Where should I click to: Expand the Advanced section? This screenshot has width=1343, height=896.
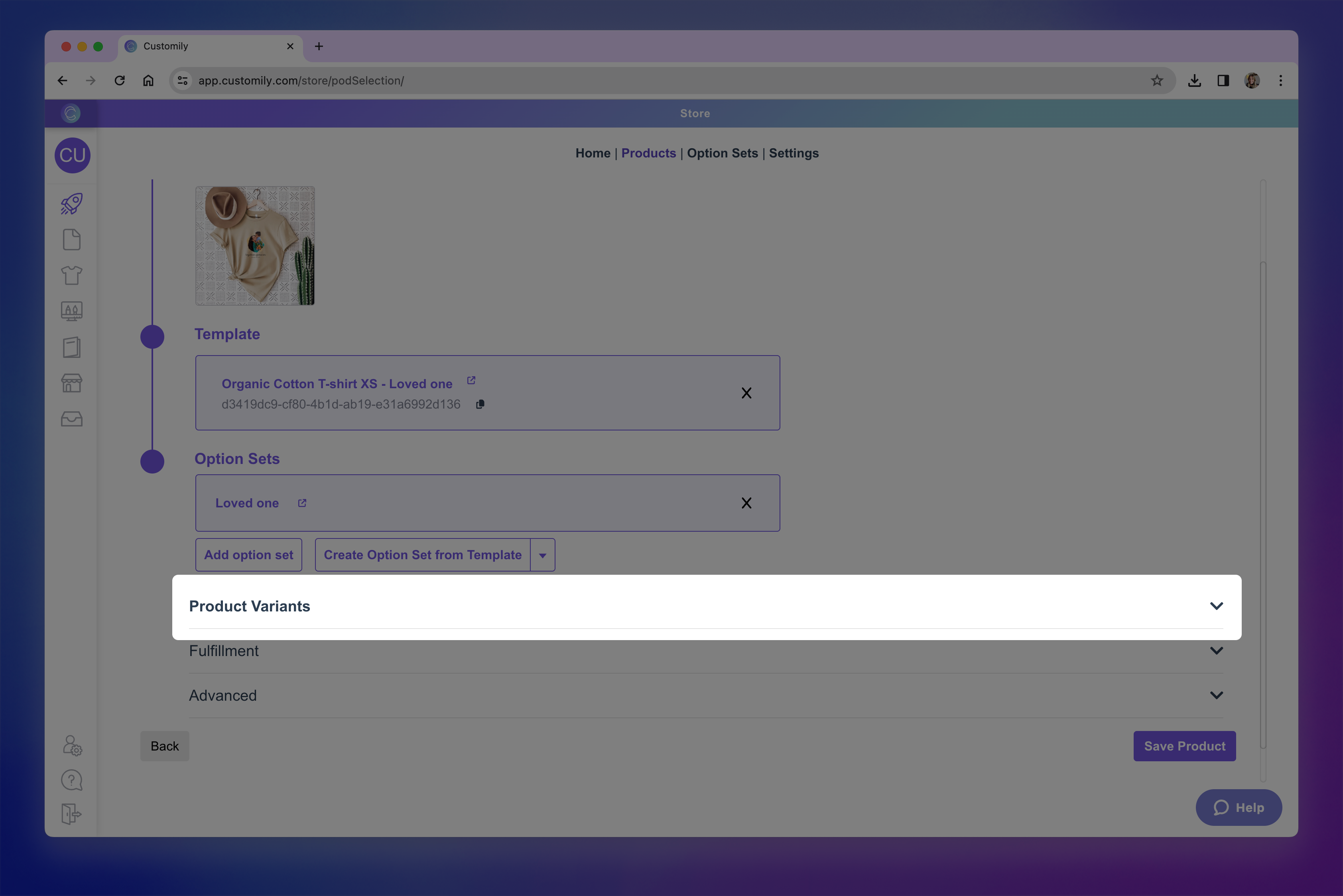1216,696
